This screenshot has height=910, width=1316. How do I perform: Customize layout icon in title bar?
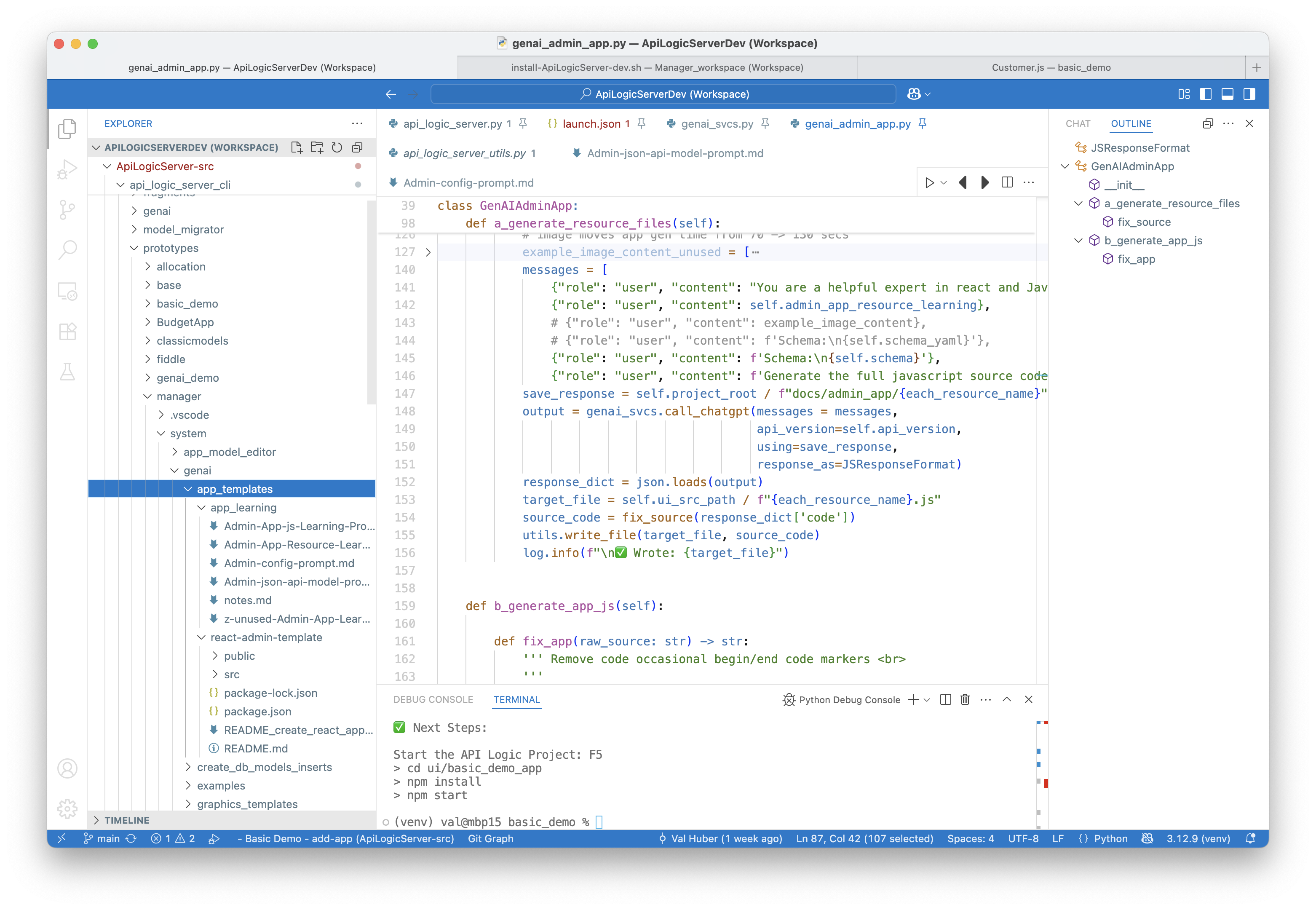coord(1184,94)
